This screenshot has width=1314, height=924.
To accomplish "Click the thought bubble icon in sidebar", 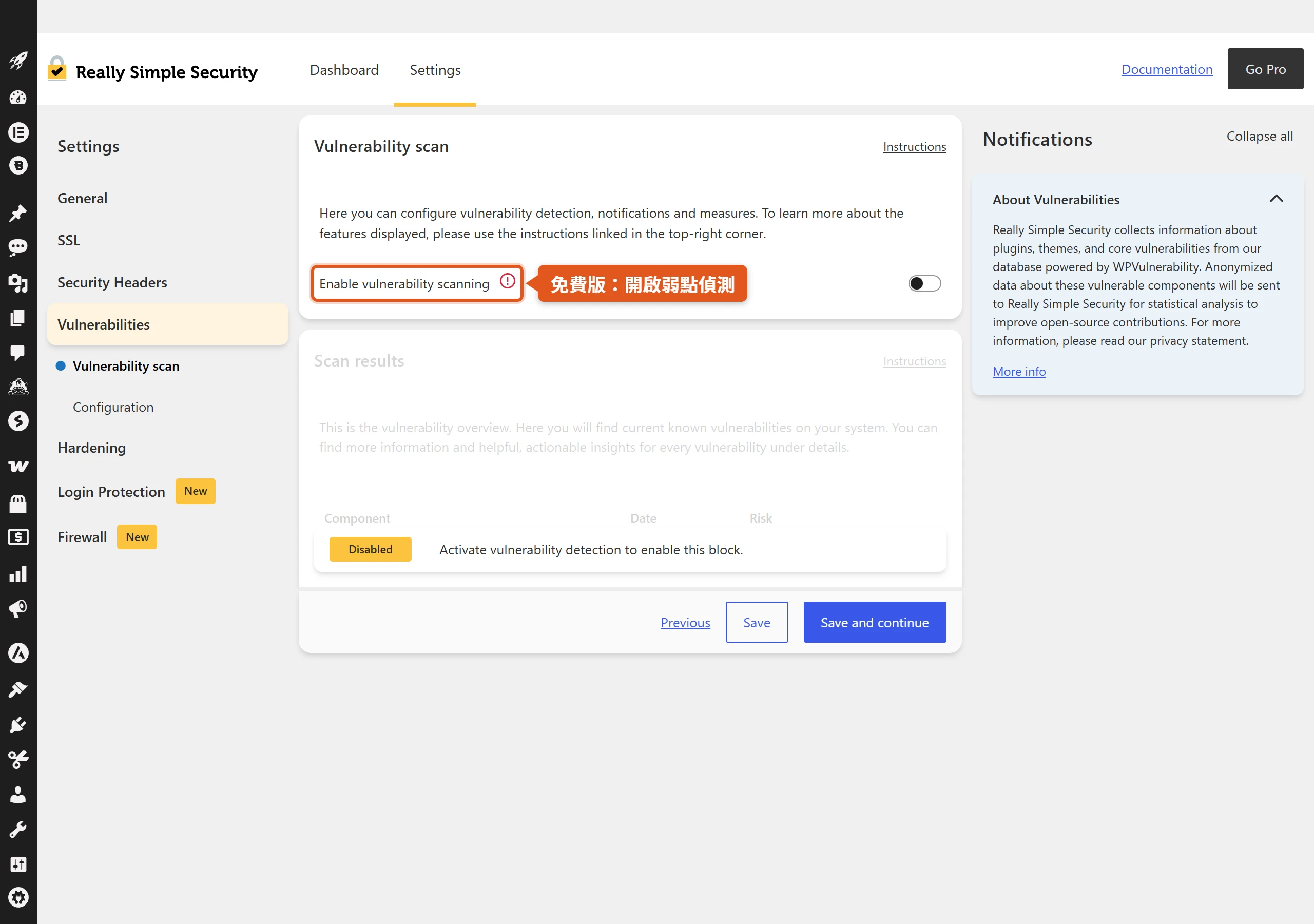I will tap(18, 247).
